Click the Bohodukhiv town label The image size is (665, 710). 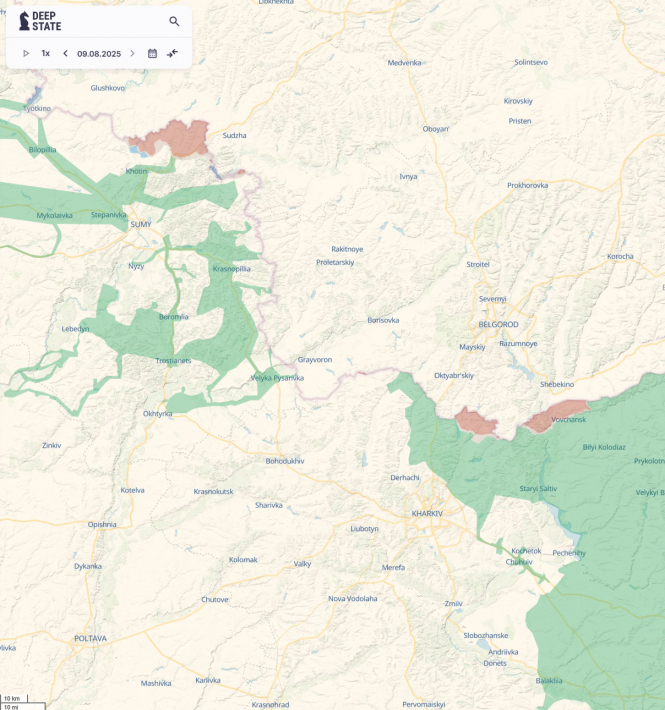click(285, 461)
